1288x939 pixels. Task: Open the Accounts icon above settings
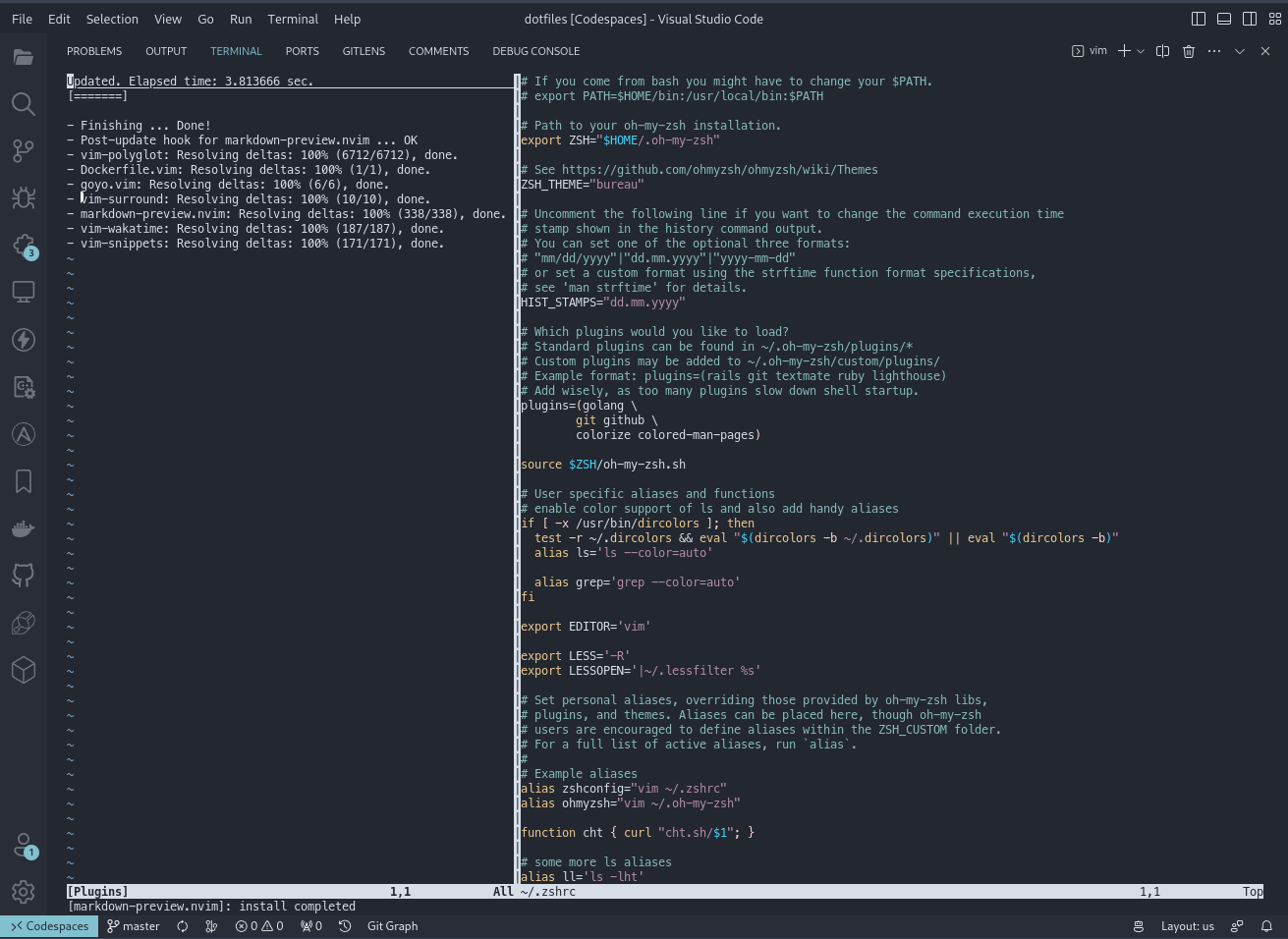pyautogui.click(x=24, y=845)
